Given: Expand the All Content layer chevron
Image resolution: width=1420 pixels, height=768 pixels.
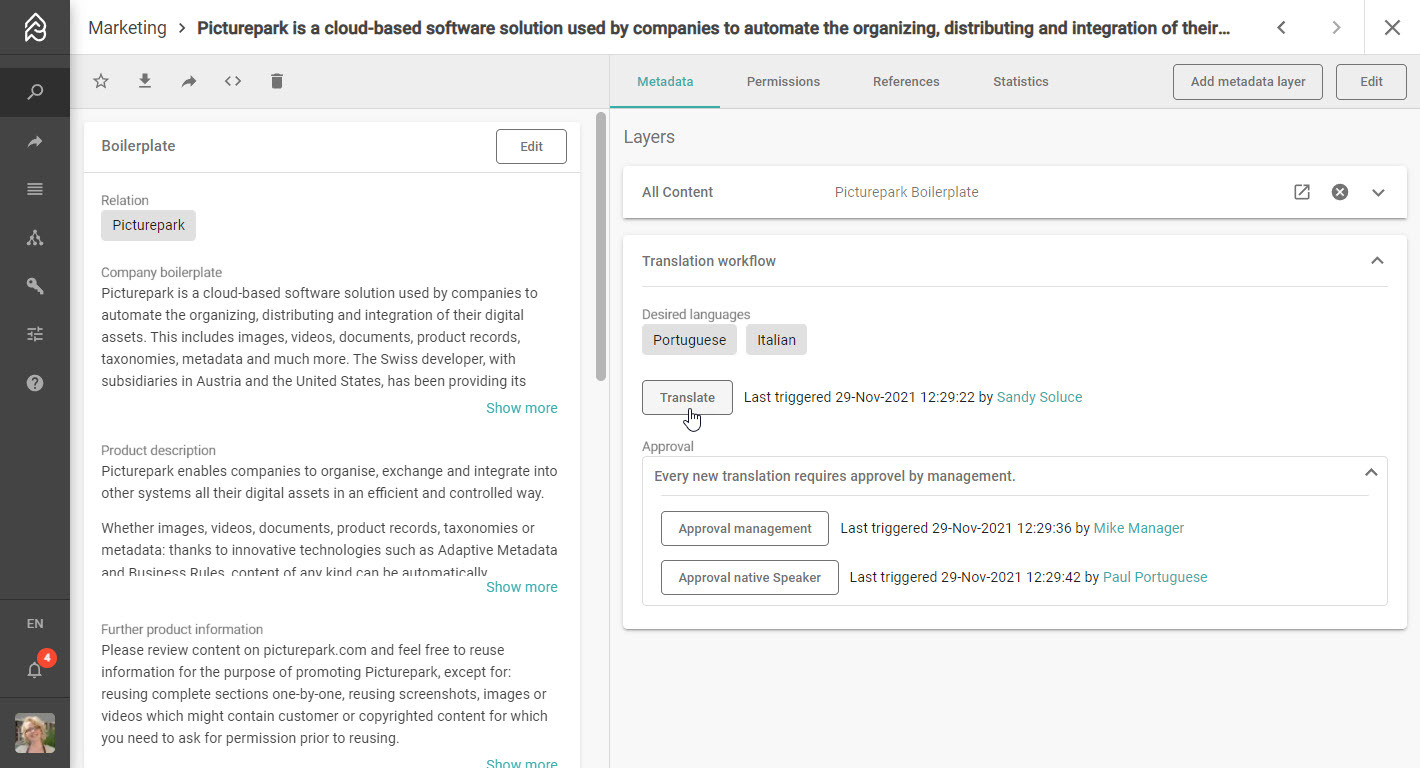Looking at the screenshot, I should (1378, 192).
